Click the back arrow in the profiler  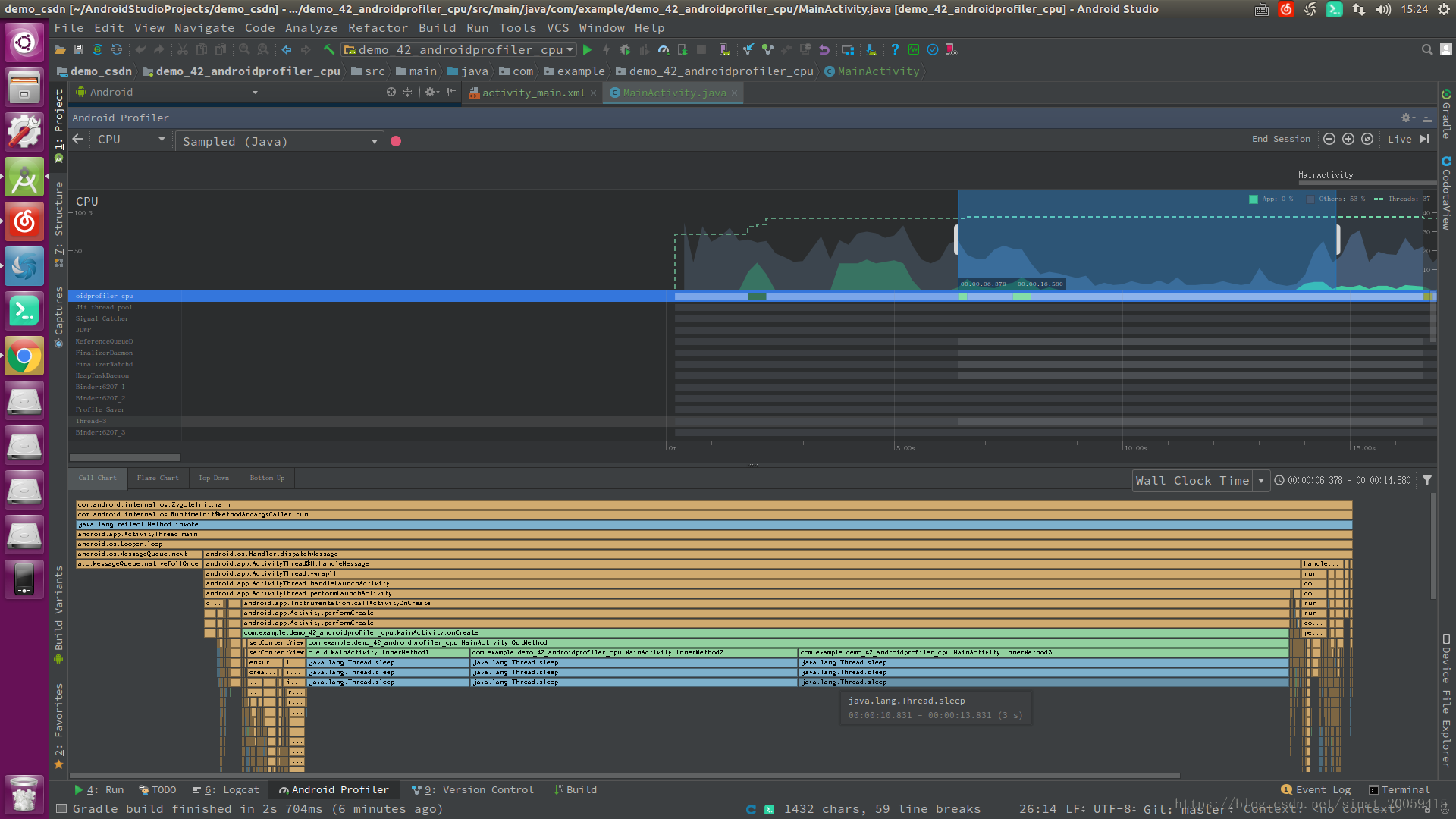pos(77,140)
